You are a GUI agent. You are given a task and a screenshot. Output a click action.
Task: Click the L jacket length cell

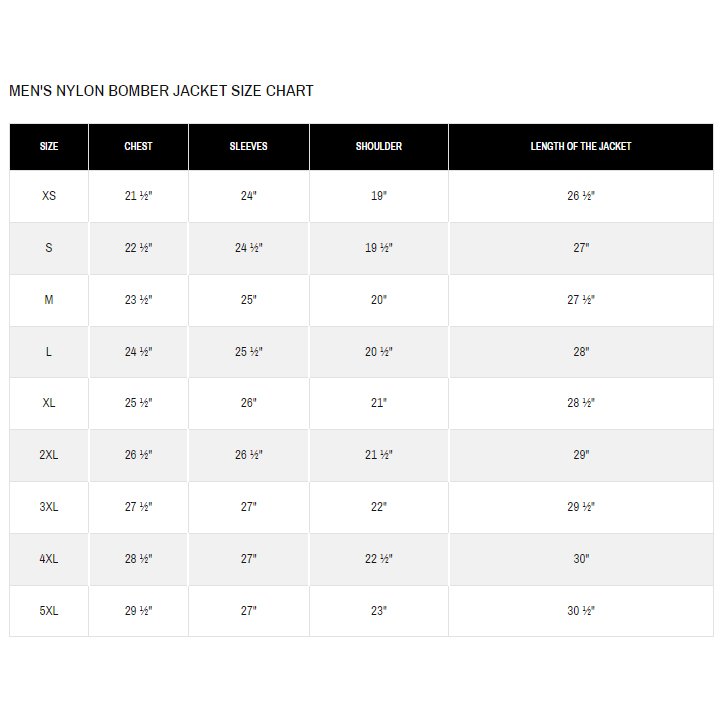(581, 352)
